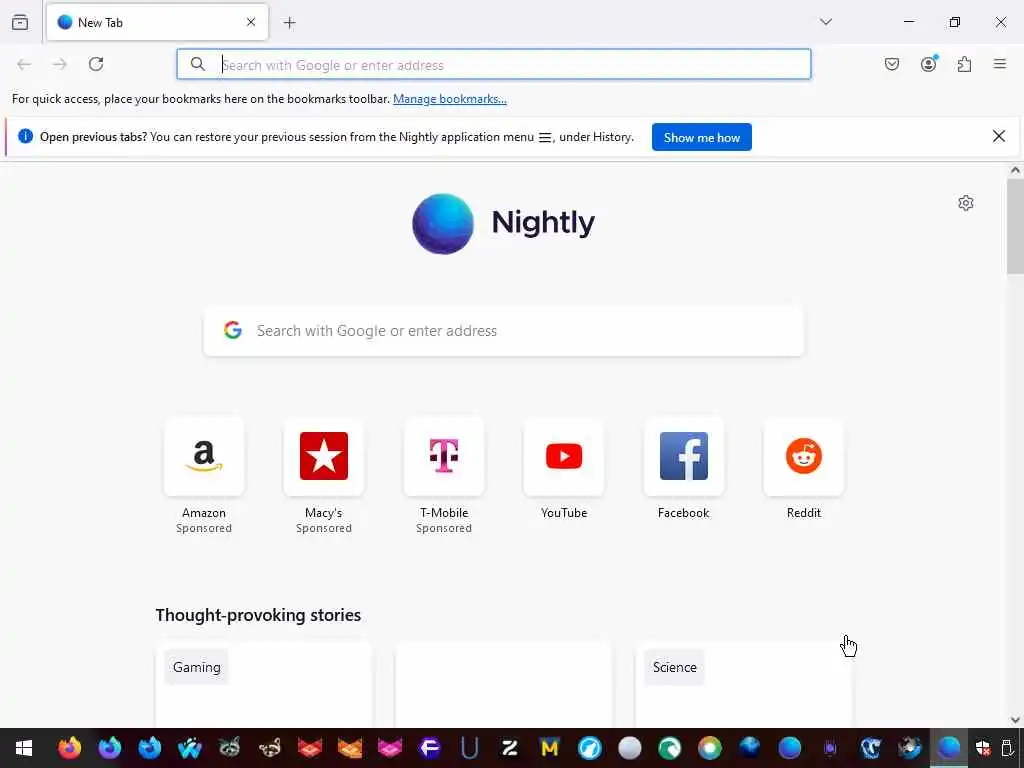The width and height of the screenshot is (1024, 768).
Task: Click the Thought-provoking stories heading
Action: pyautogui.click(x=258, y=615)
